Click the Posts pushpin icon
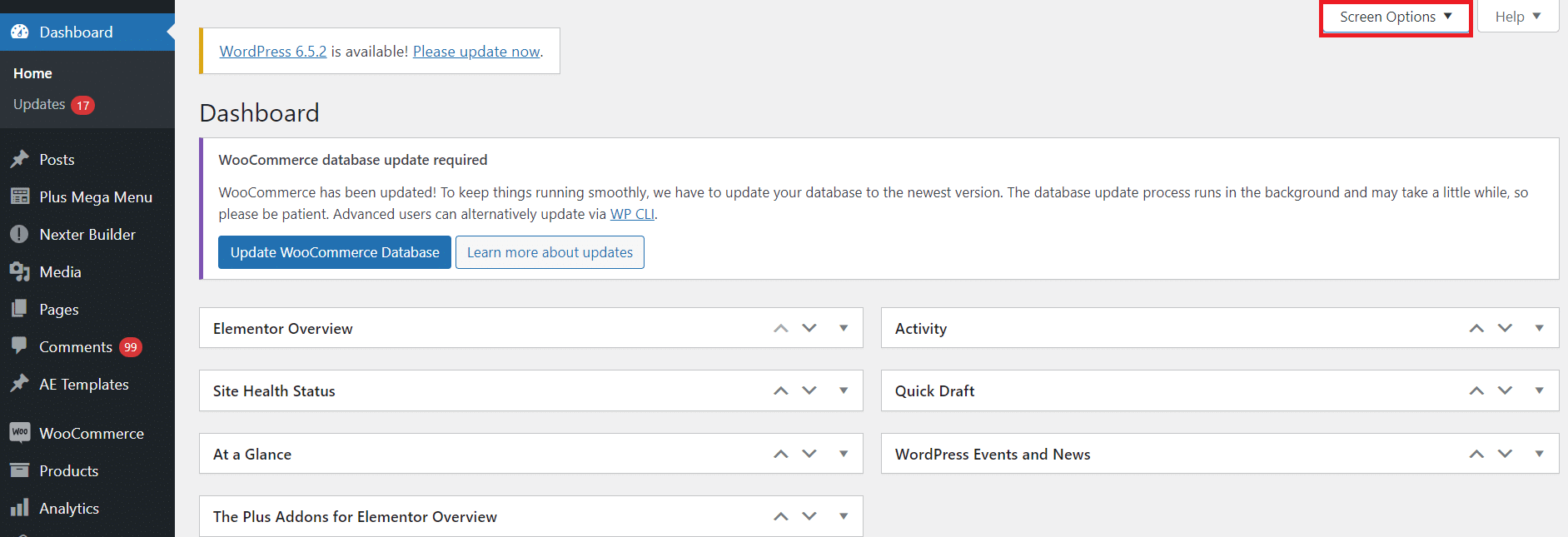Screen dimensions: 1568x537 20,159
